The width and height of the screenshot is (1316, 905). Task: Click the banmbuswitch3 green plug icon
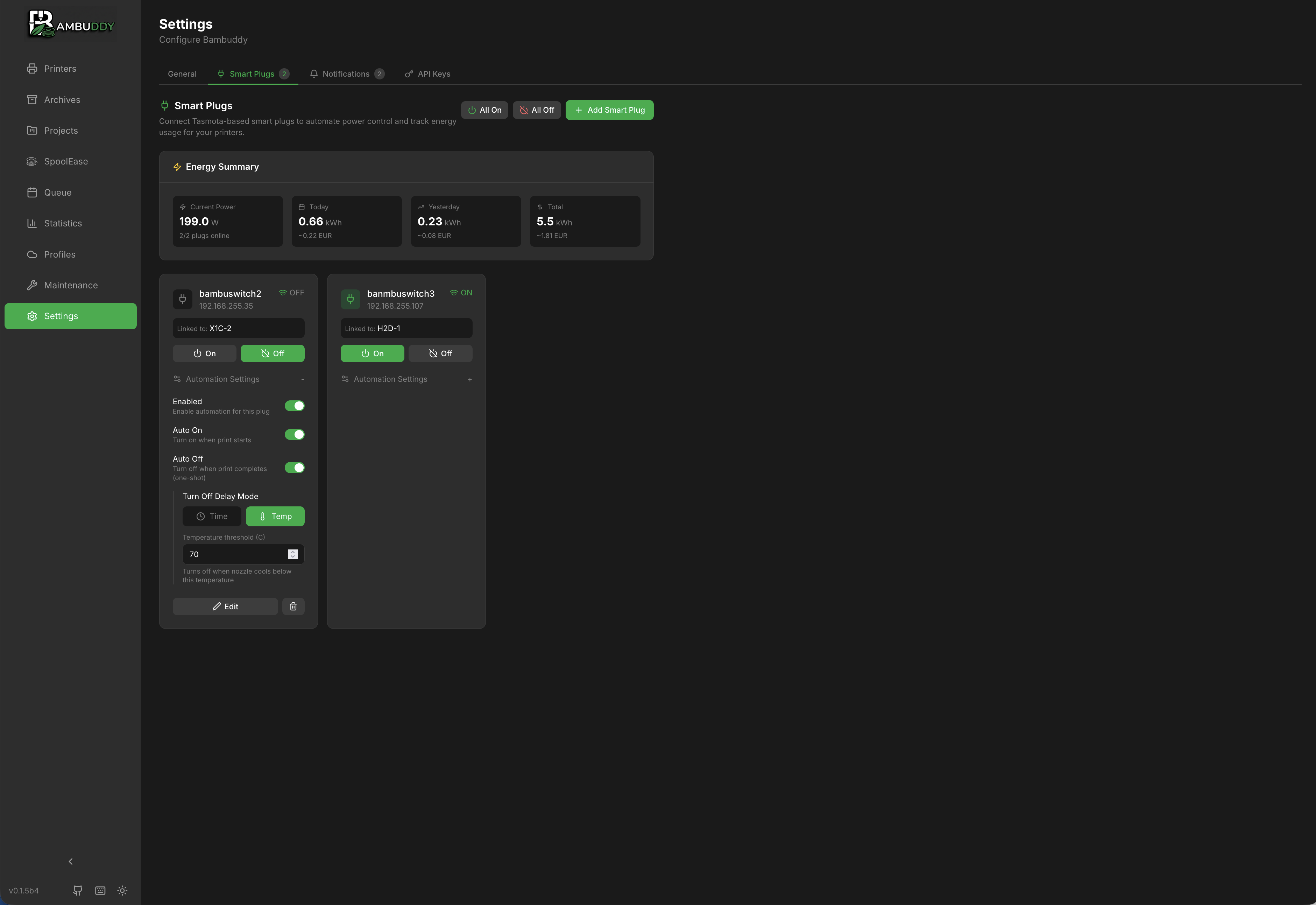click(350, 299)
